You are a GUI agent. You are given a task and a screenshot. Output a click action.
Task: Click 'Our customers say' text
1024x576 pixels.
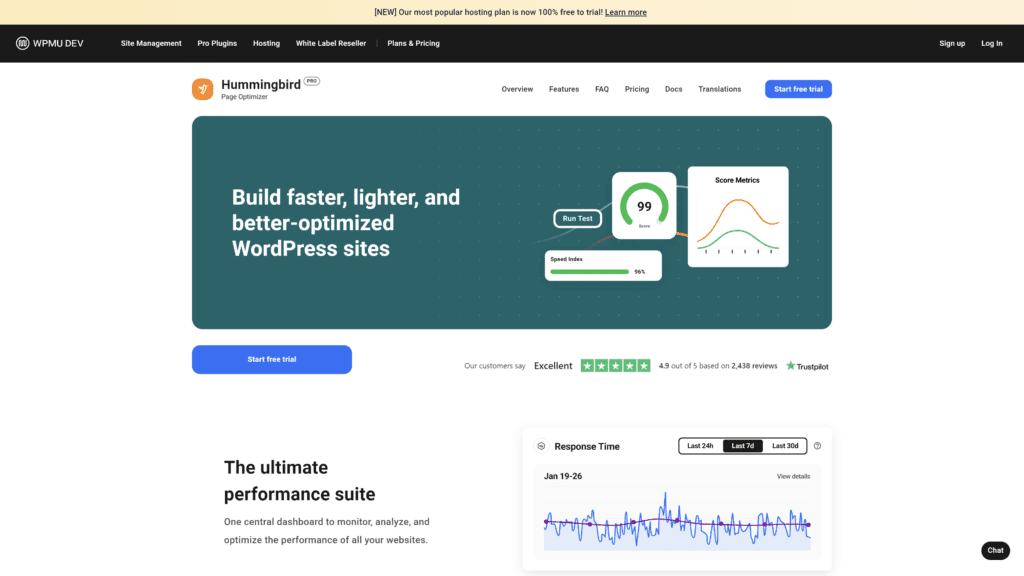click(495, 366)
